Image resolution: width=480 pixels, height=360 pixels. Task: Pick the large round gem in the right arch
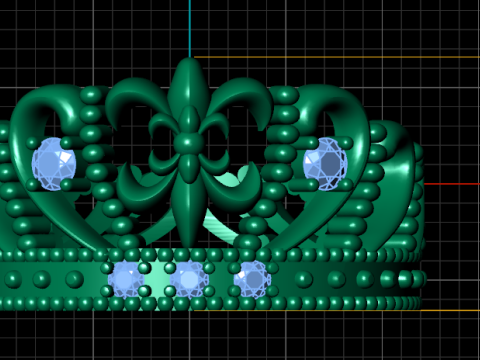[325, 164]
